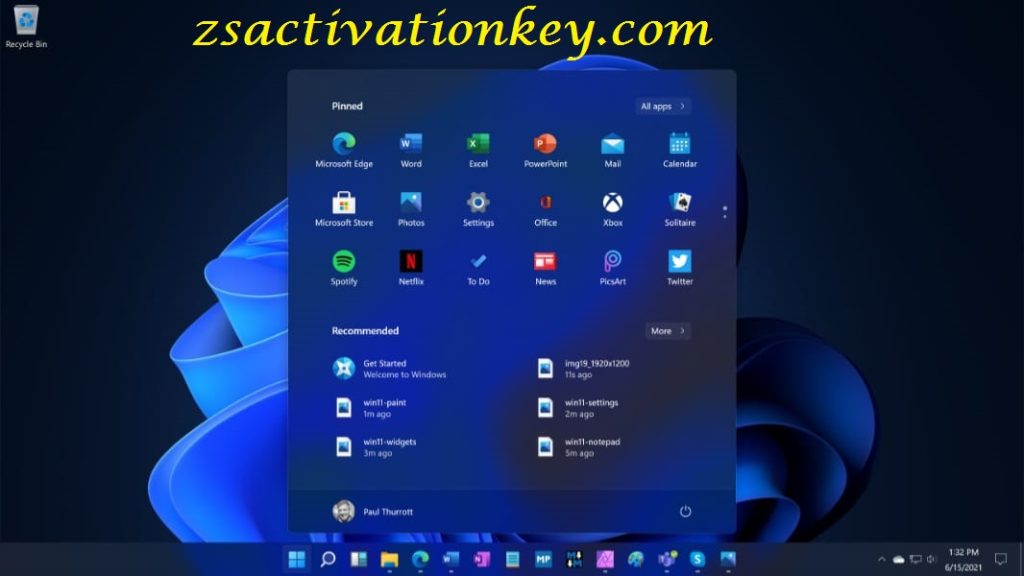Open the Recycle Bin on desktop
Viewport: 1024px width, 576px height.
click(26, 26)
